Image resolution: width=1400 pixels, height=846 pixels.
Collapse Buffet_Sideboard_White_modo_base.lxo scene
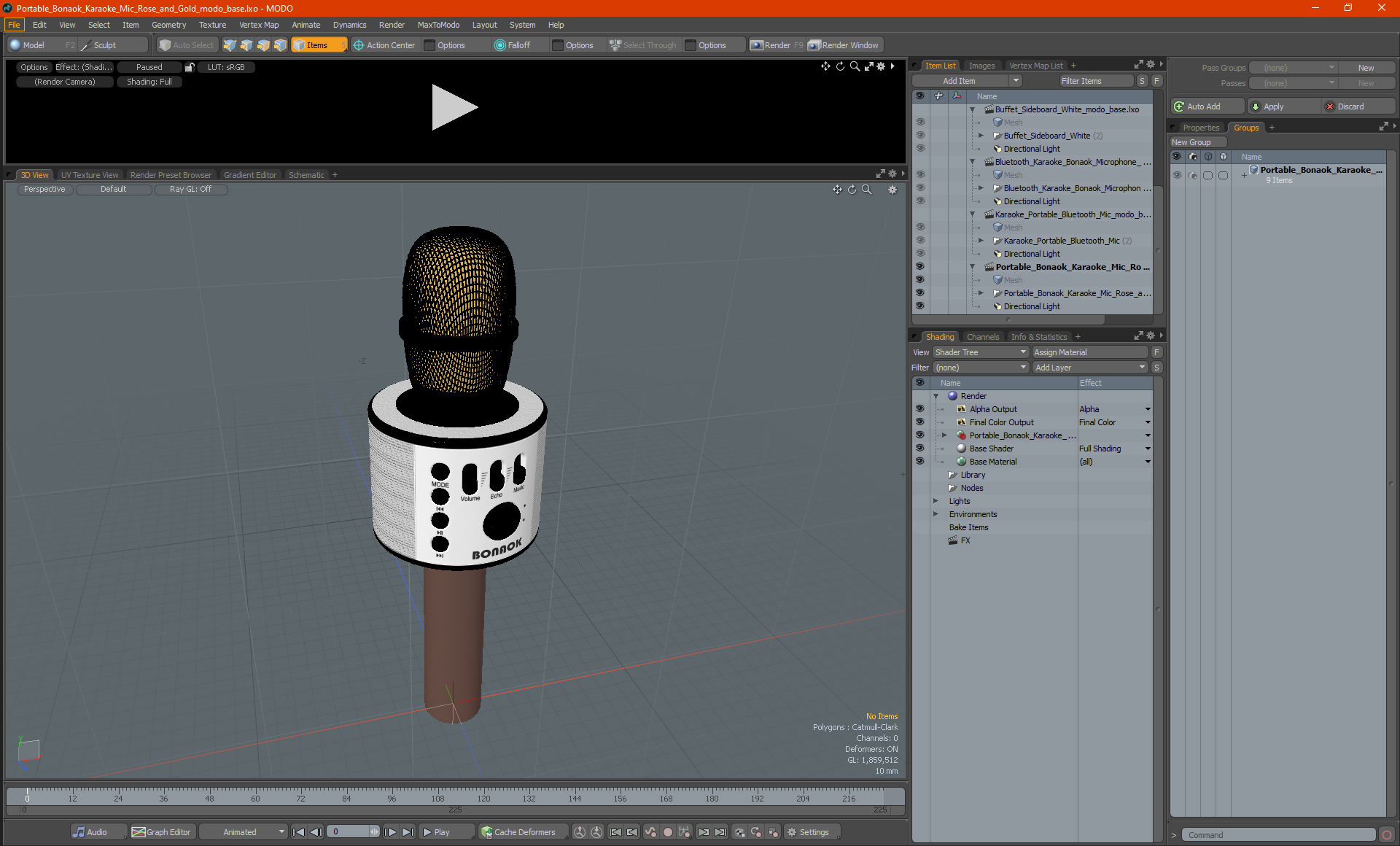click(972, 109)
